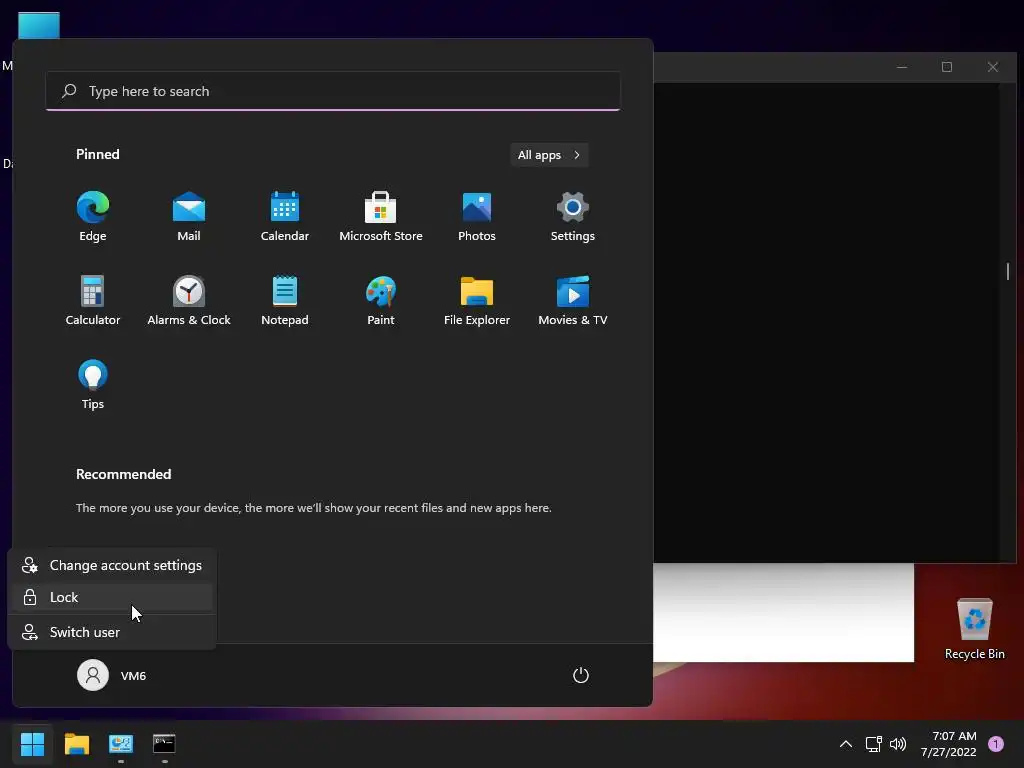The width and height of the screenshot is (1024, 768).
Task: Click the VM6 user account avatar
Action: point(93,675)
